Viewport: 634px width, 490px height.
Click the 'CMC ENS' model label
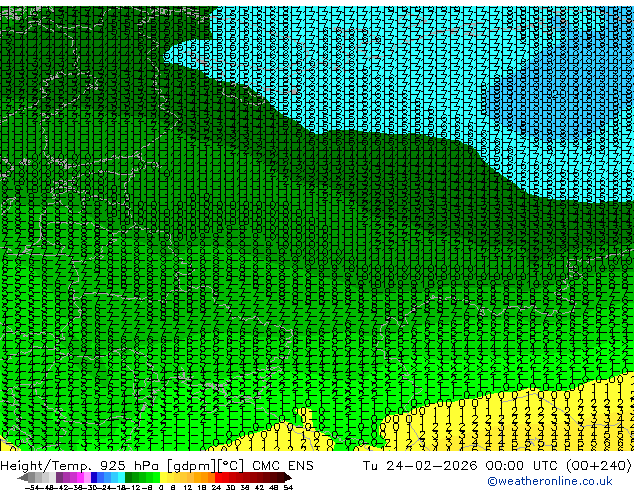(283, 466)
